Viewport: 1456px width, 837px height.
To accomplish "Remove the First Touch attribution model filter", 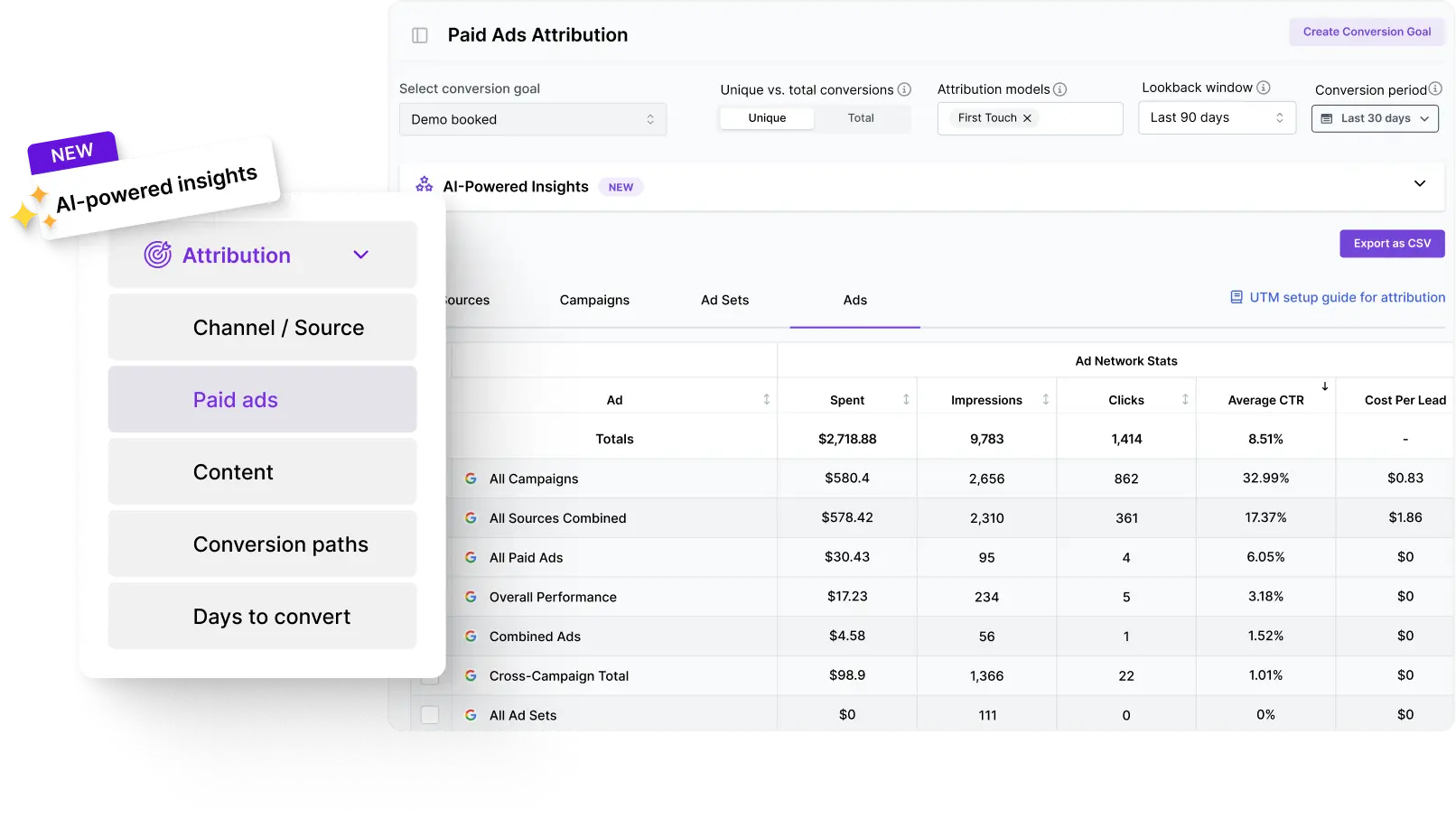I will click(x=1027, y=117).
